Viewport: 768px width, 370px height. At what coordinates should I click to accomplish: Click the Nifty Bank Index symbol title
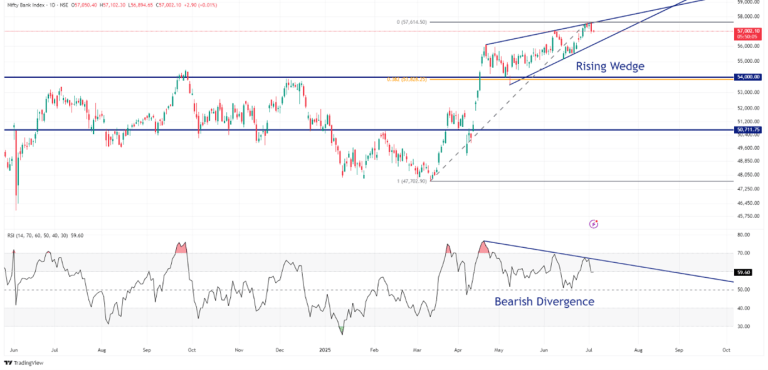click(x=25, y=4)
